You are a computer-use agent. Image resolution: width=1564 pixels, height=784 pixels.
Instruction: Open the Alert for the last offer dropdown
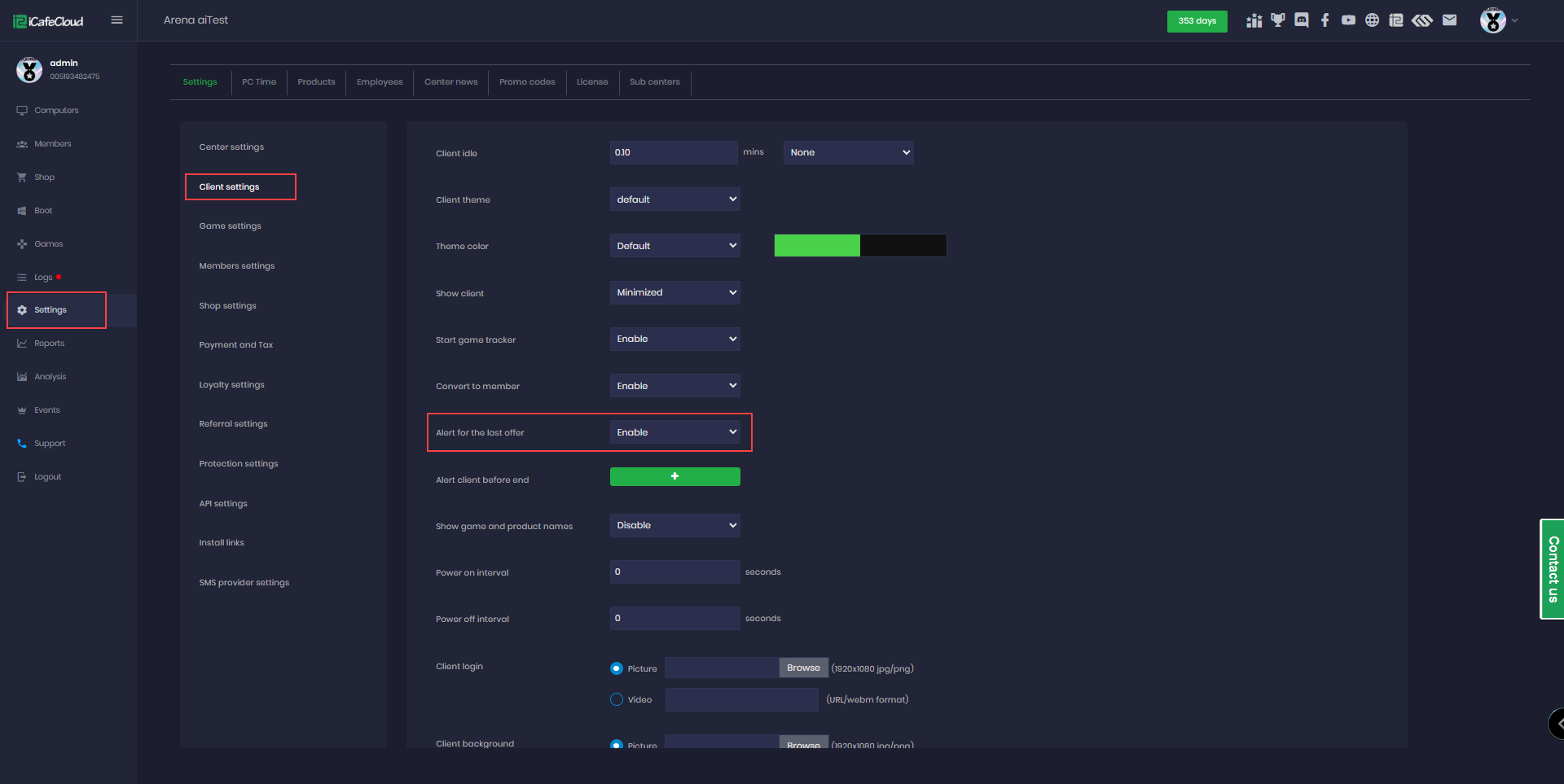click(x=674, y=432)
